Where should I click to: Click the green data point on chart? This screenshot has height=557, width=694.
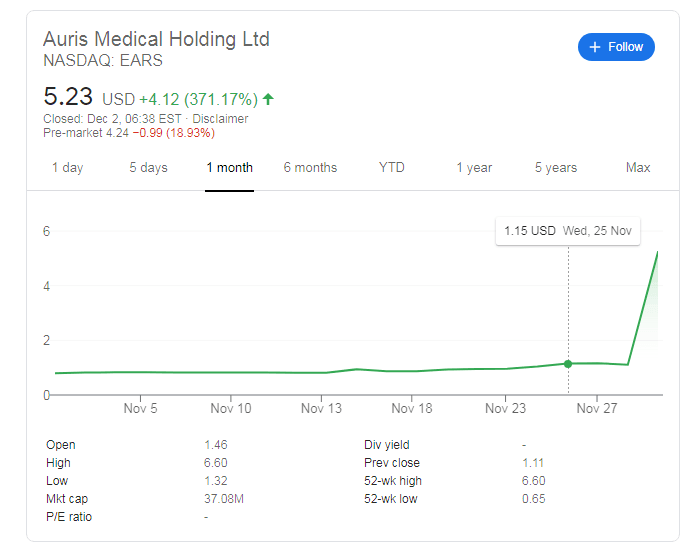tap(568, 364)
